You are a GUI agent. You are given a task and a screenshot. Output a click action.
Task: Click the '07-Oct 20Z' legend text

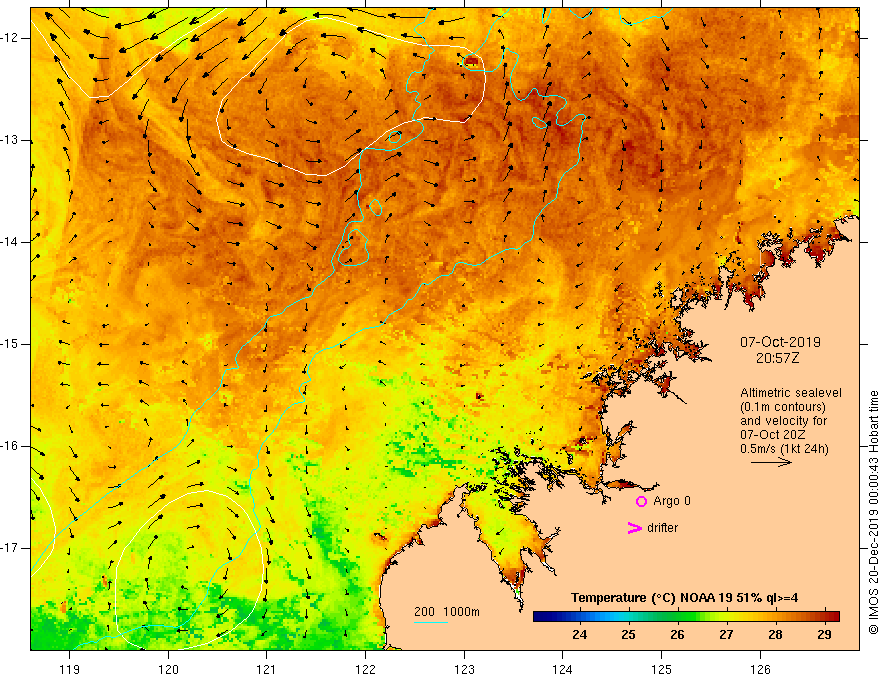[774, 435]
